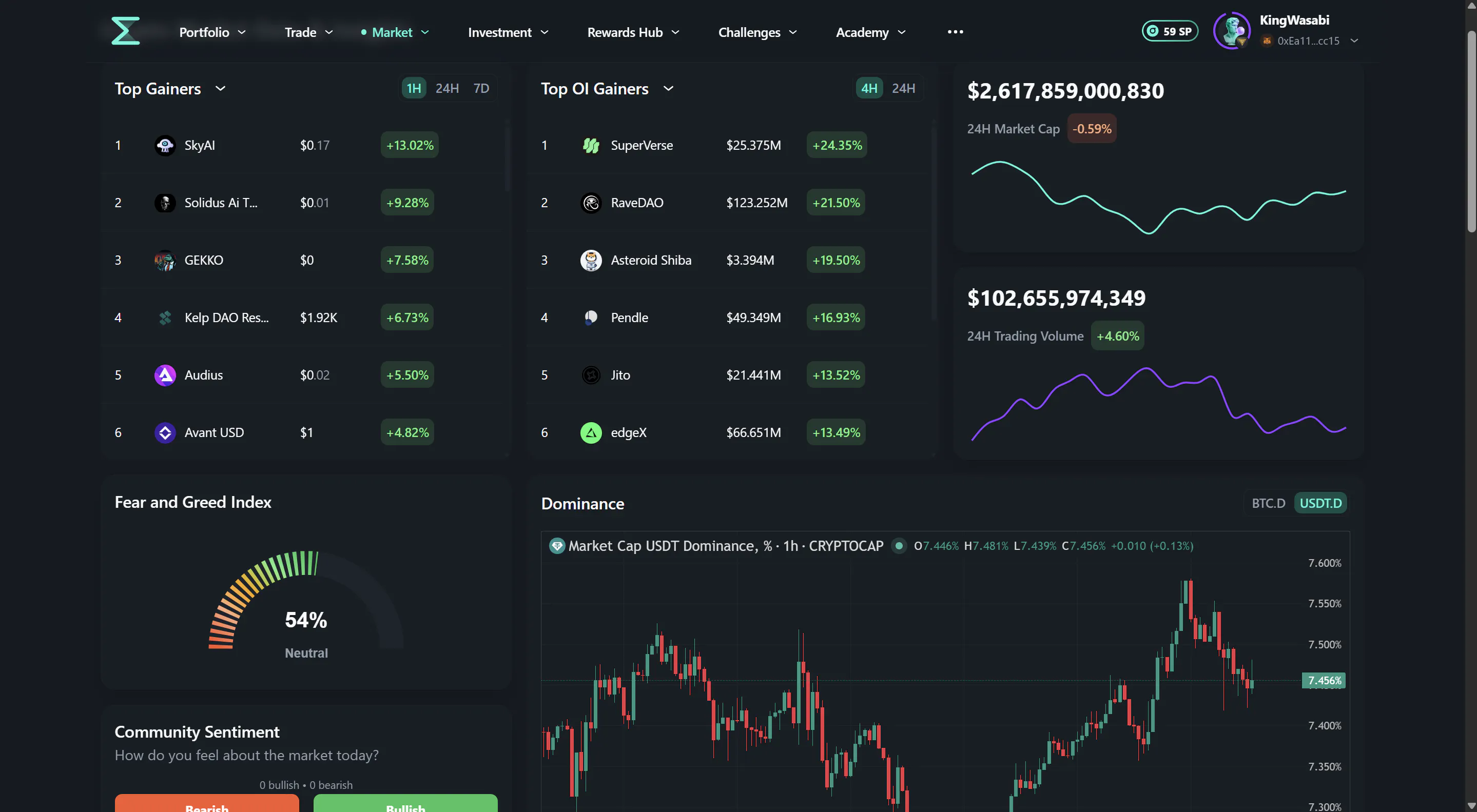
Task: Click SkyAI's +13.02% change badge
Action: tap(410, 145)
